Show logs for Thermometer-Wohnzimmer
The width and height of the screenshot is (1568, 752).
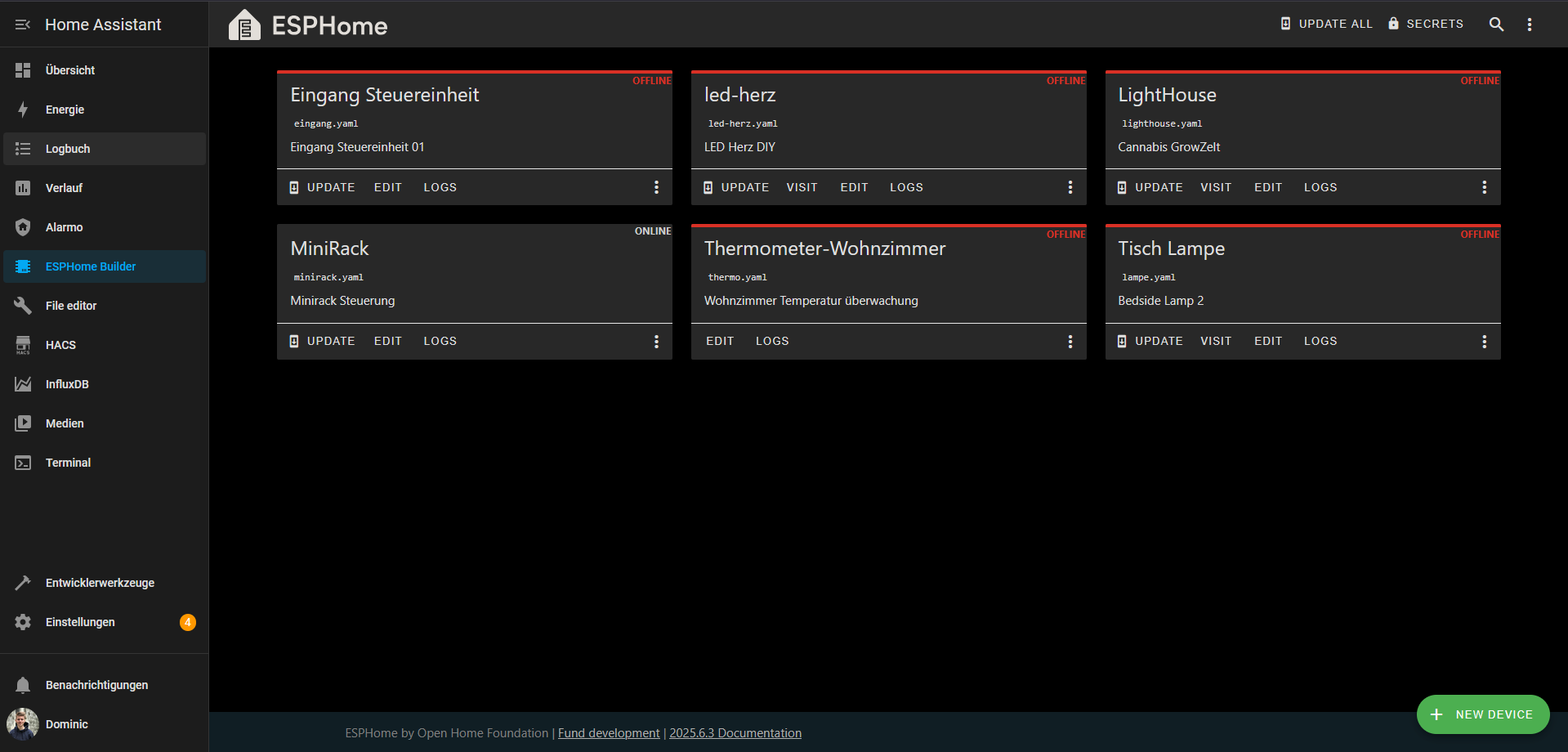772,341
